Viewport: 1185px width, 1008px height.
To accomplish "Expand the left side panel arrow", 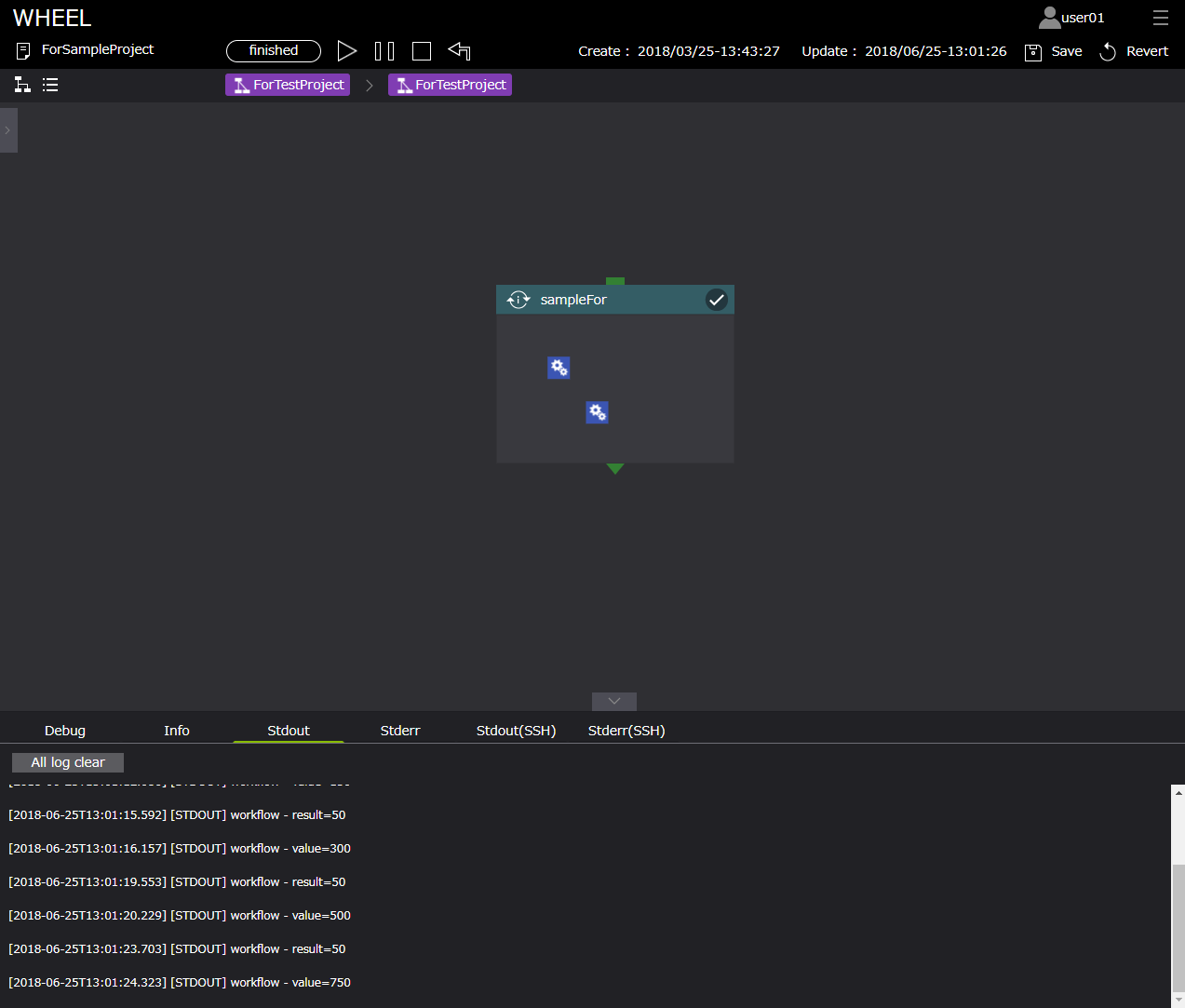I will (x=7, y=130).
